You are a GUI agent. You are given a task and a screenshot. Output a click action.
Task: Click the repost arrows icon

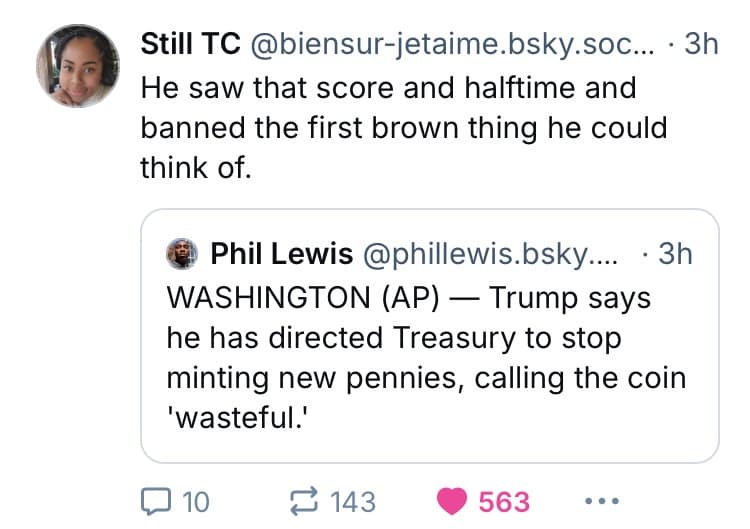pyautogui.click(x=304, y=501)
